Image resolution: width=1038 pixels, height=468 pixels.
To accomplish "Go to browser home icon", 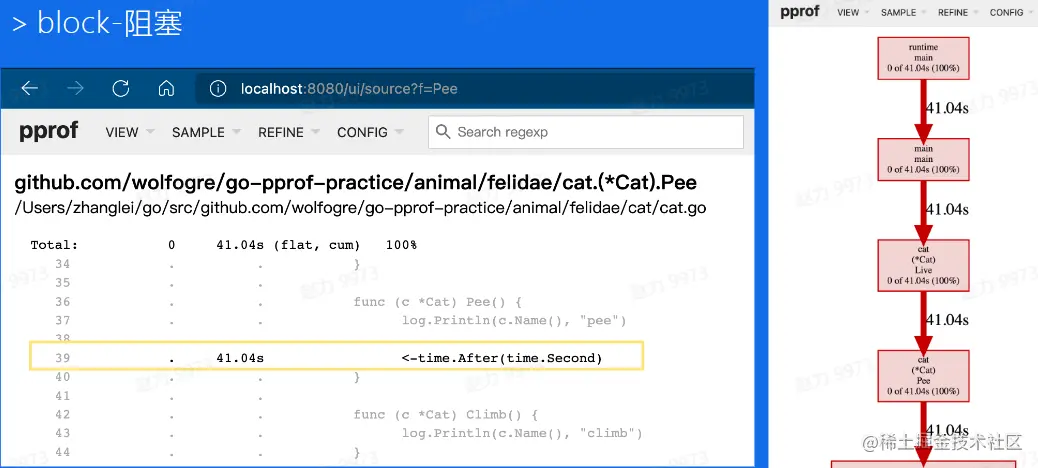I will click(166, 88).
